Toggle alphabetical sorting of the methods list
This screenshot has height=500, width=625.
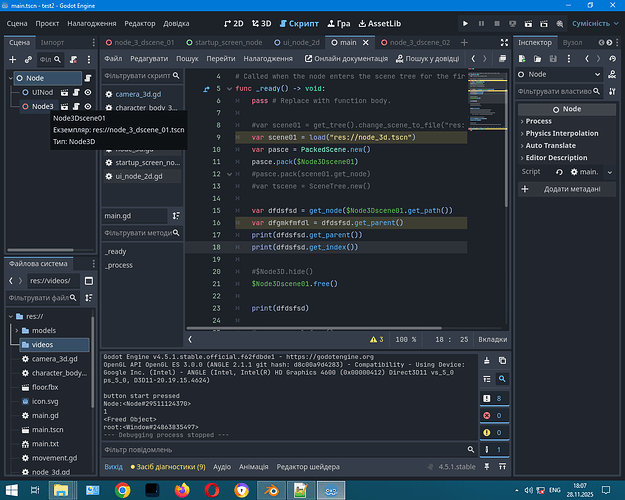[177, 215]
